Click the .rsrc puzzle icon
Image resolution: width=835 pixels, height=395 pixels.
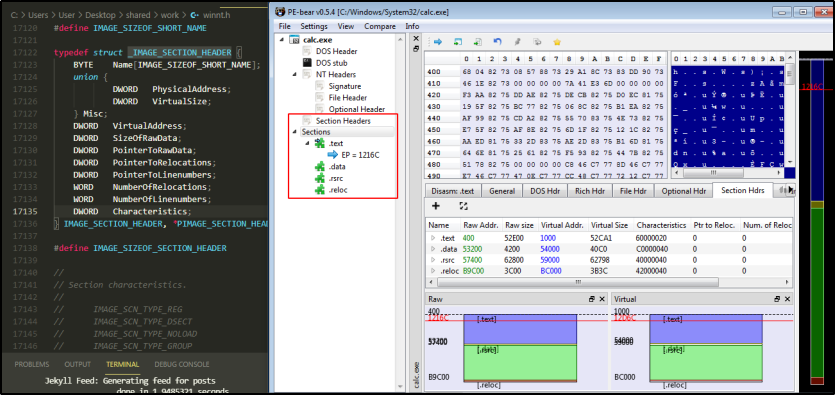(x=320, y=178)
